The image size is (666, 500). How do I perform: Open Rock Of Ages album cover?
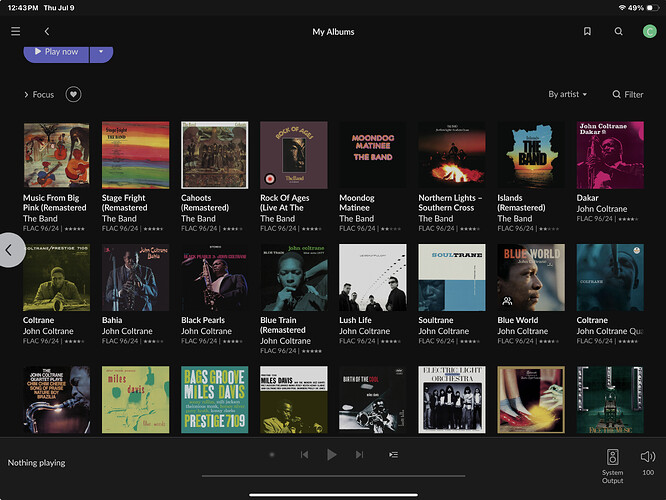pos(294,155)
